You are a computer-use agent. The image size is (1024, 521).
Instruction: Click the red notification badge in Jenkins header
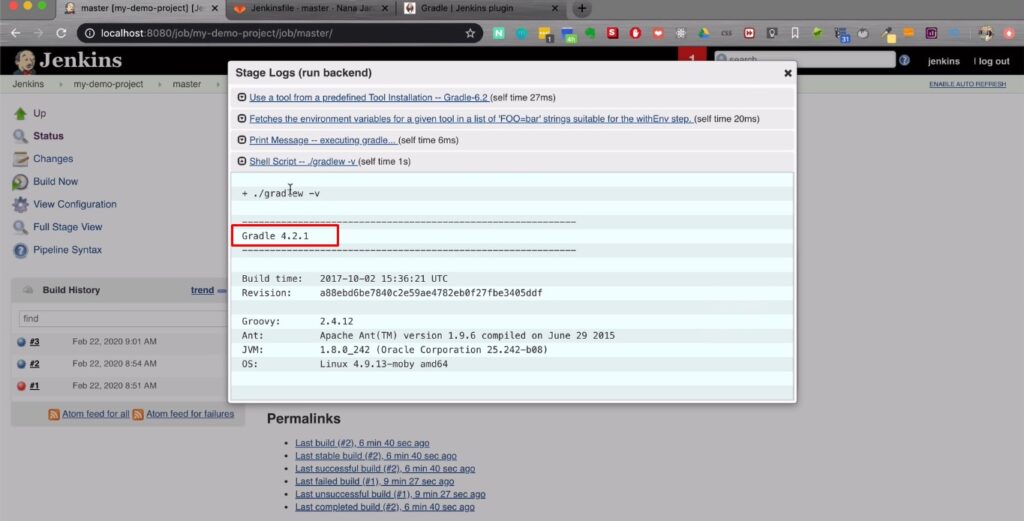[692, 57]
